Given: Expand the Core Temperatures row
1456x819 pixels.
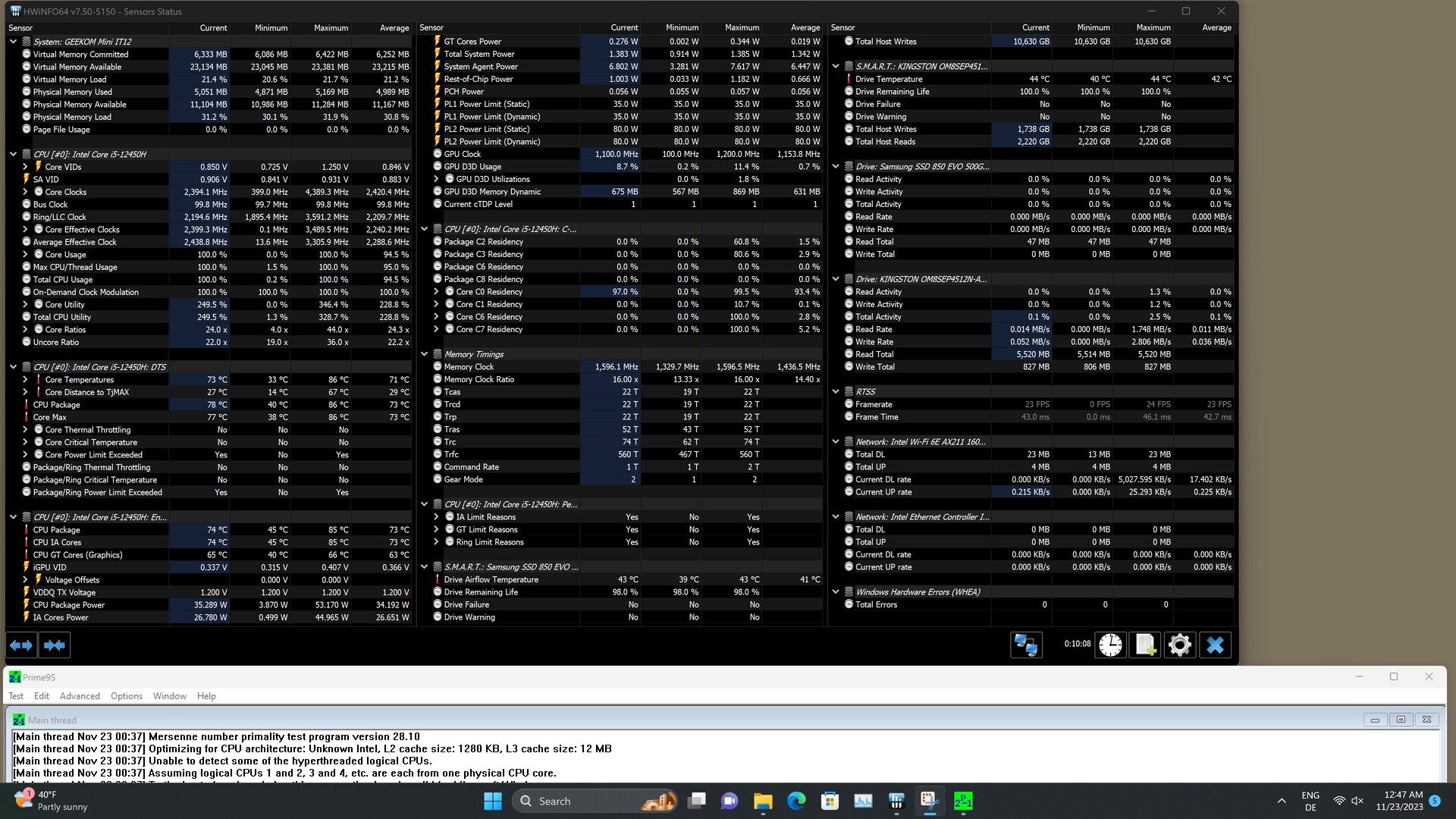Looking at the screenshot, I should coord(25,380).
